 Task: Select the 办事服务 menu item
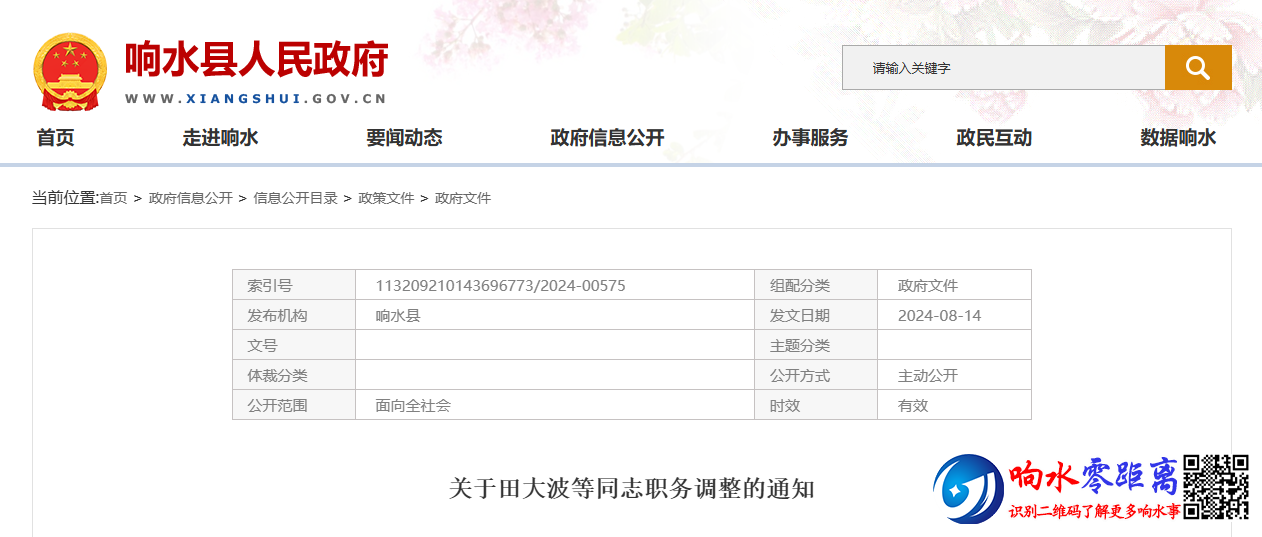810,138
